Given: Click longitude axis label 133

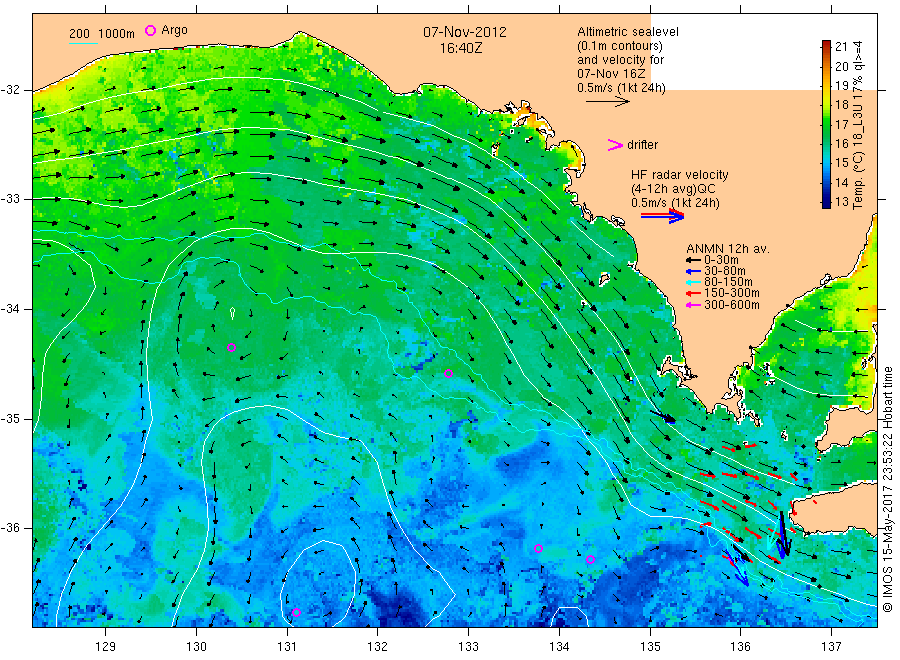Looking at the screenshot, I should (468, 647).
